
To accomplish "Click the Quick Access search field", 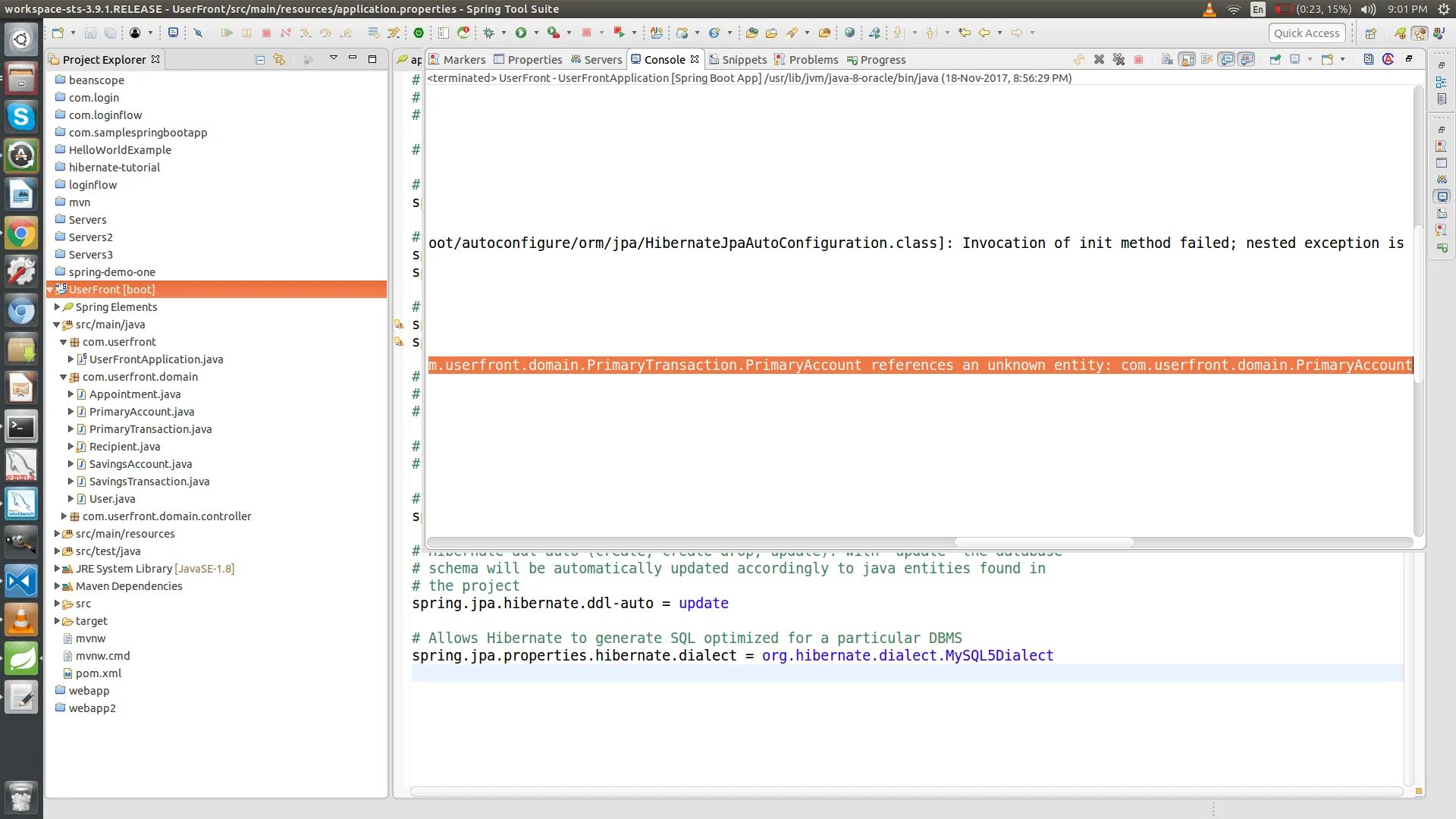I will point(1307,33).
